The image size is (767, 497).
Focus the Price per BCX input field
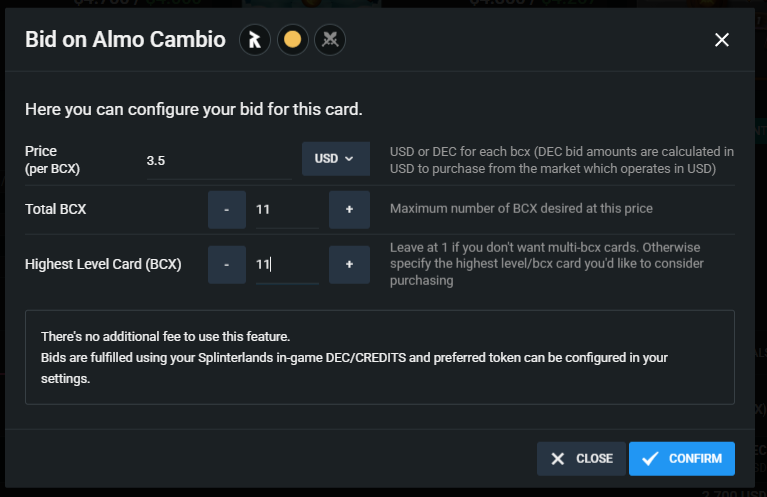coord(219,161)
